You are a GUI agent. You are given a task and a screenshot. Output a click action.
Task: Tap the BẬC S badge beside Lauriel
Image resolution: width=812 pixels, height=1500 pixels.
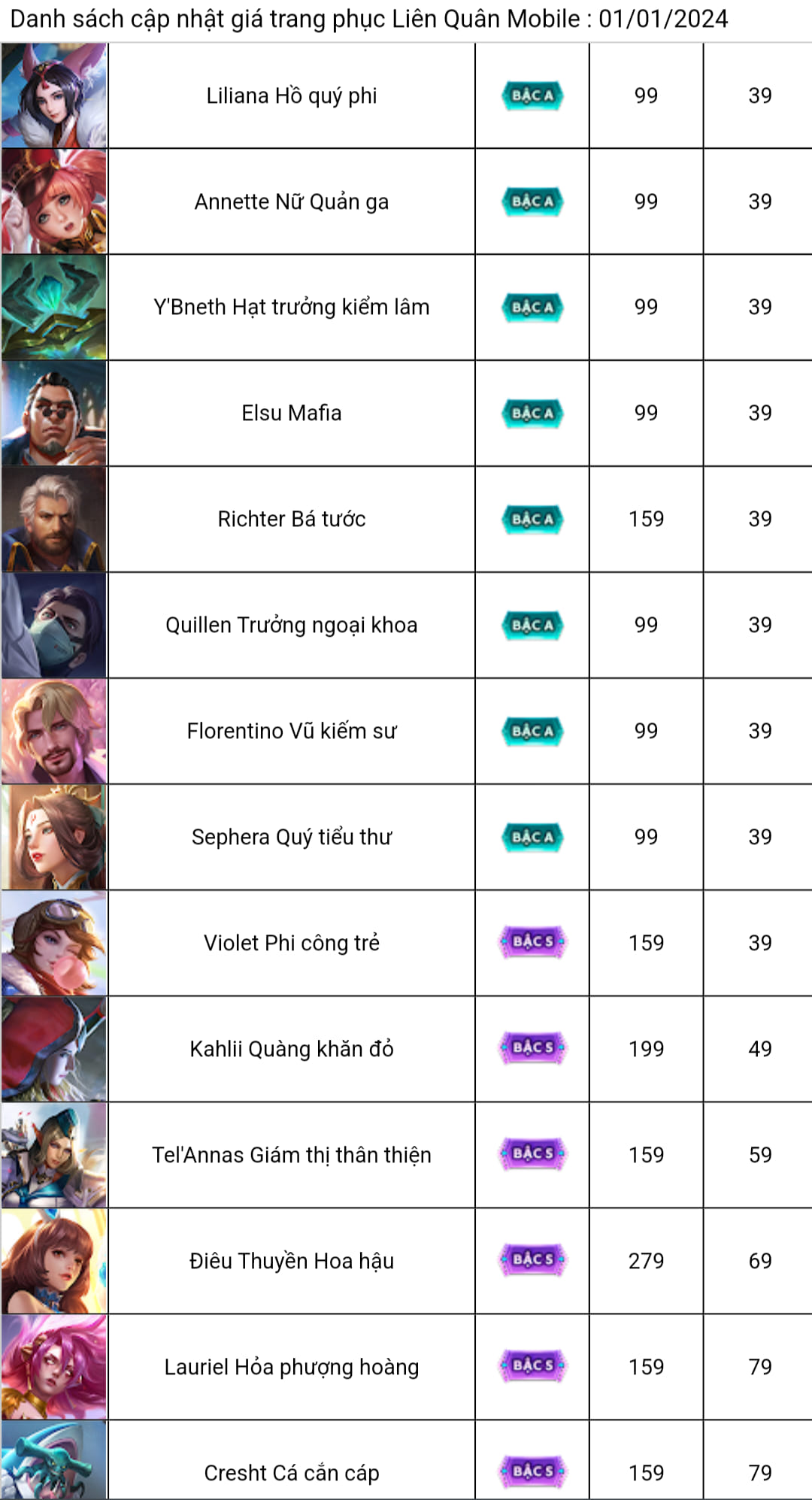click(532, 1366)
